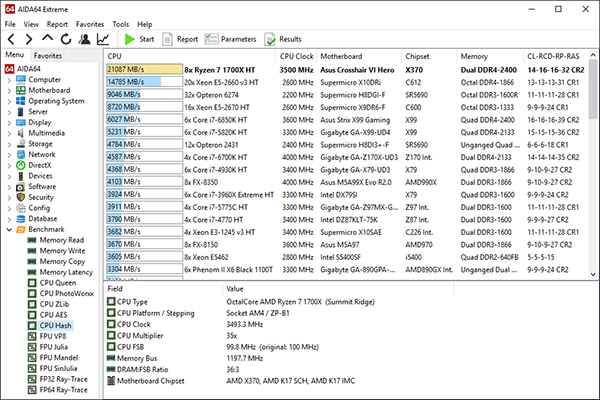The image size is (600, 400).
Task: Open the CPU AES benchmark
Action: pyautogui.click(x=53, y=315)
